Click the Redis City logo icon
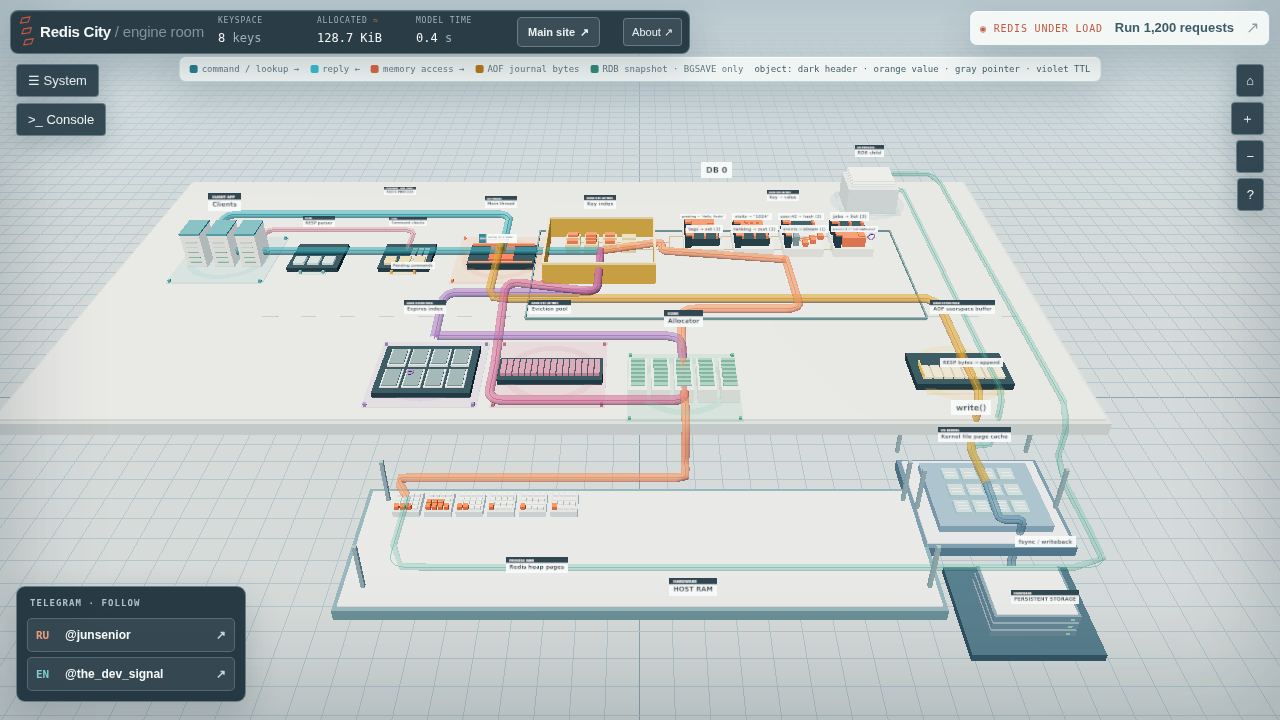Viewport: 1280px width, 720px height. [27, 31]
